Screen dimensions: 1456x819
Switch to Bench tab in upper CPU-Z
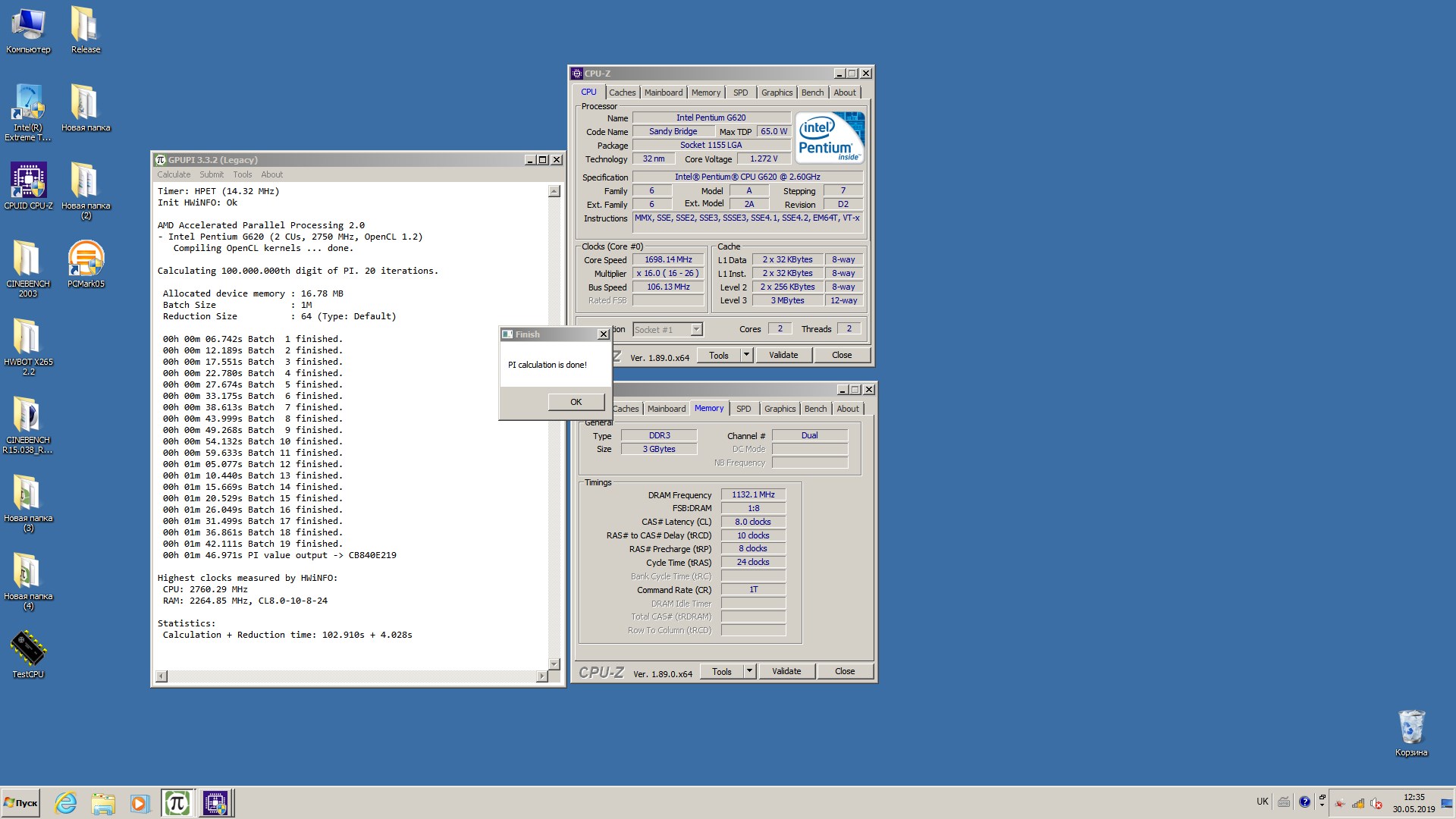point(812,93)
